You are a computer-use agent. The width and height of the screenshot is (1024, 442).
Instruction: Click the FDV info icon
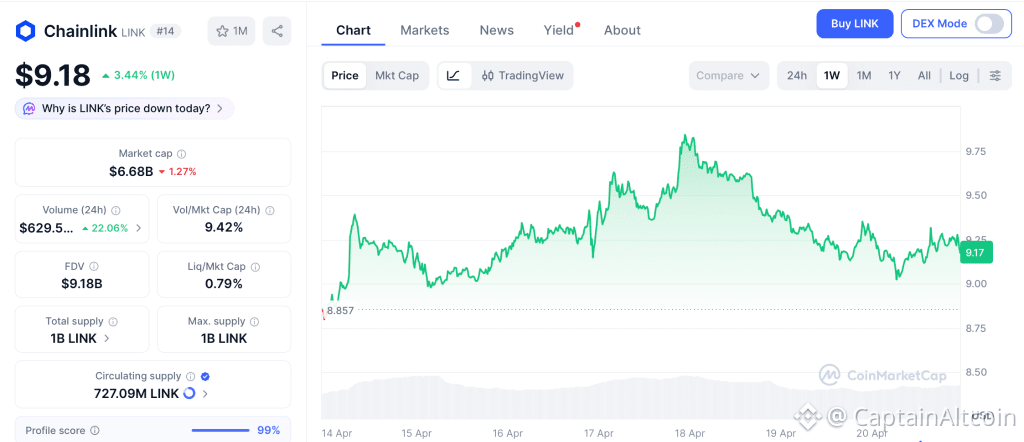(94, 267)
